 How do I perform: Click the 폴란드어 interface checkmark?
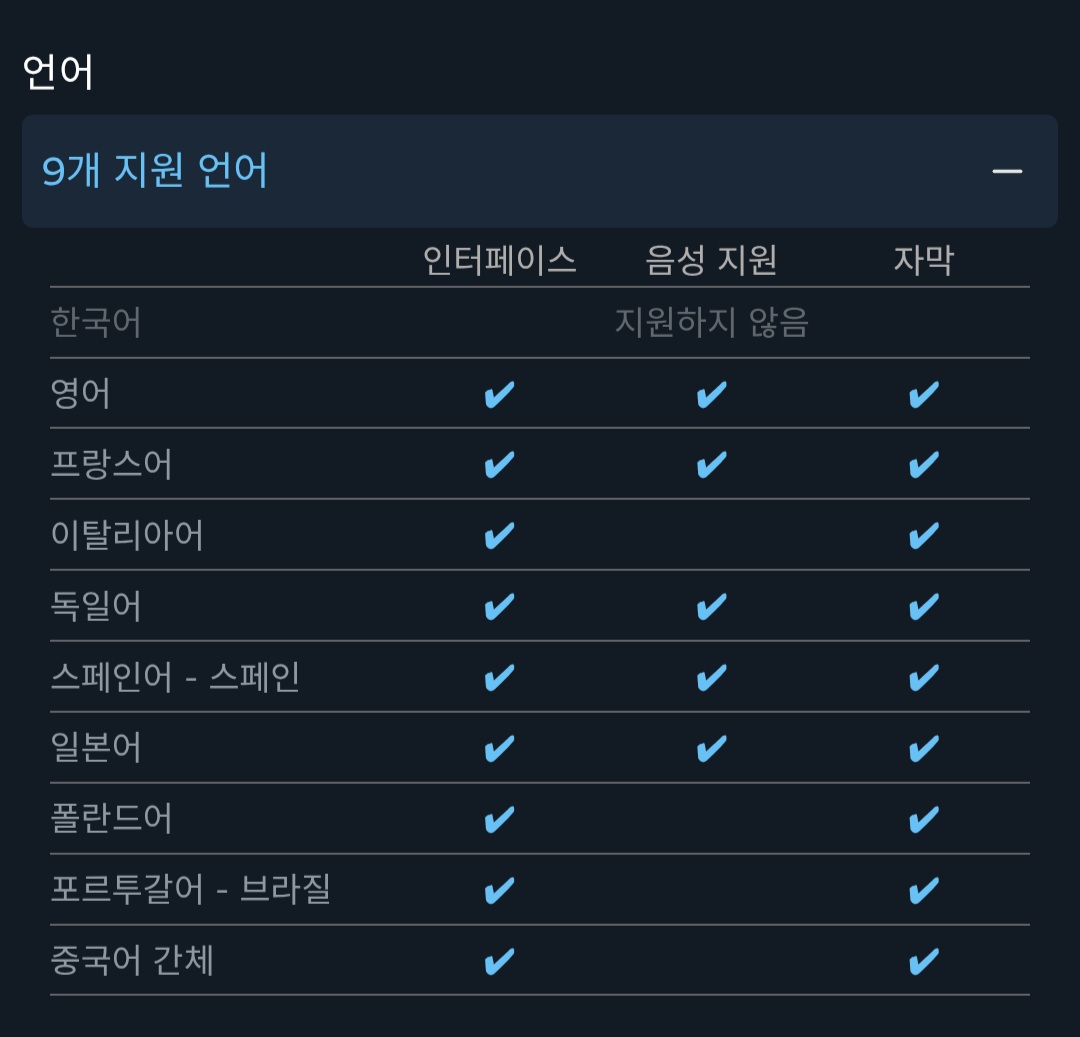tap(499, 819)
